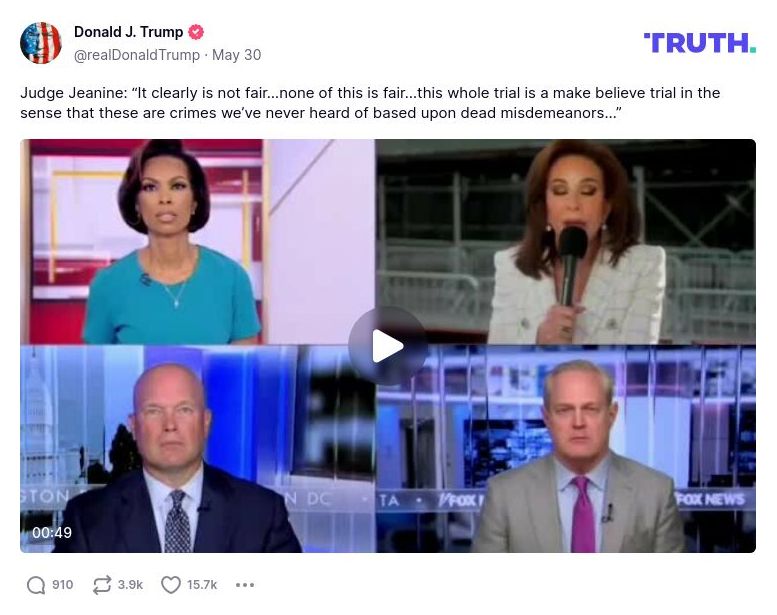Viewport: 777px width, 615px height.
Task: Like the post with heart icon
Action: pos(171,585)
